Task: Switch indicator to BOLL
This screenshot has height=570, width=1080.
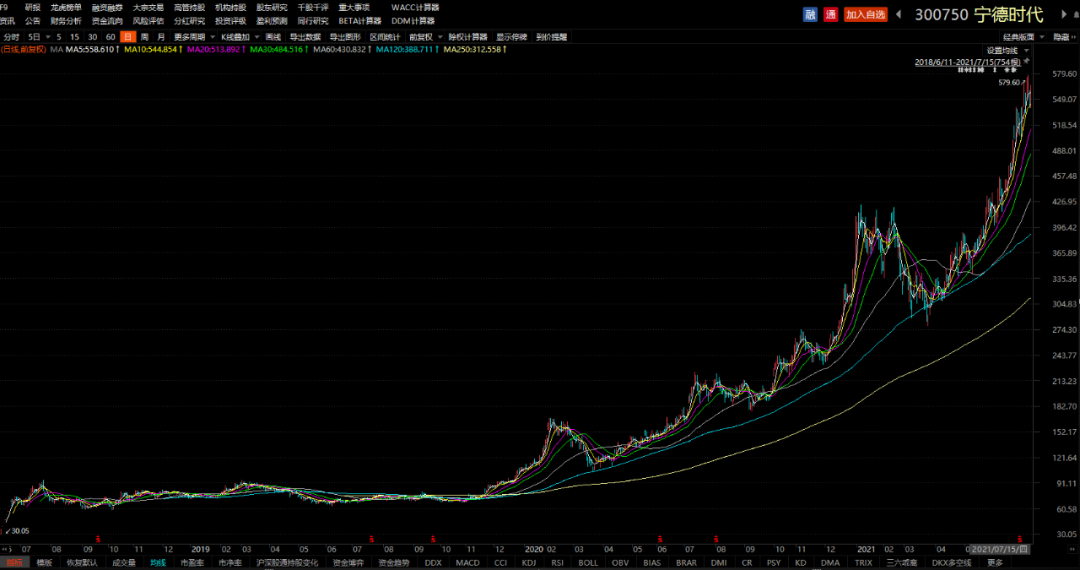Action: (x=590, y=562)
